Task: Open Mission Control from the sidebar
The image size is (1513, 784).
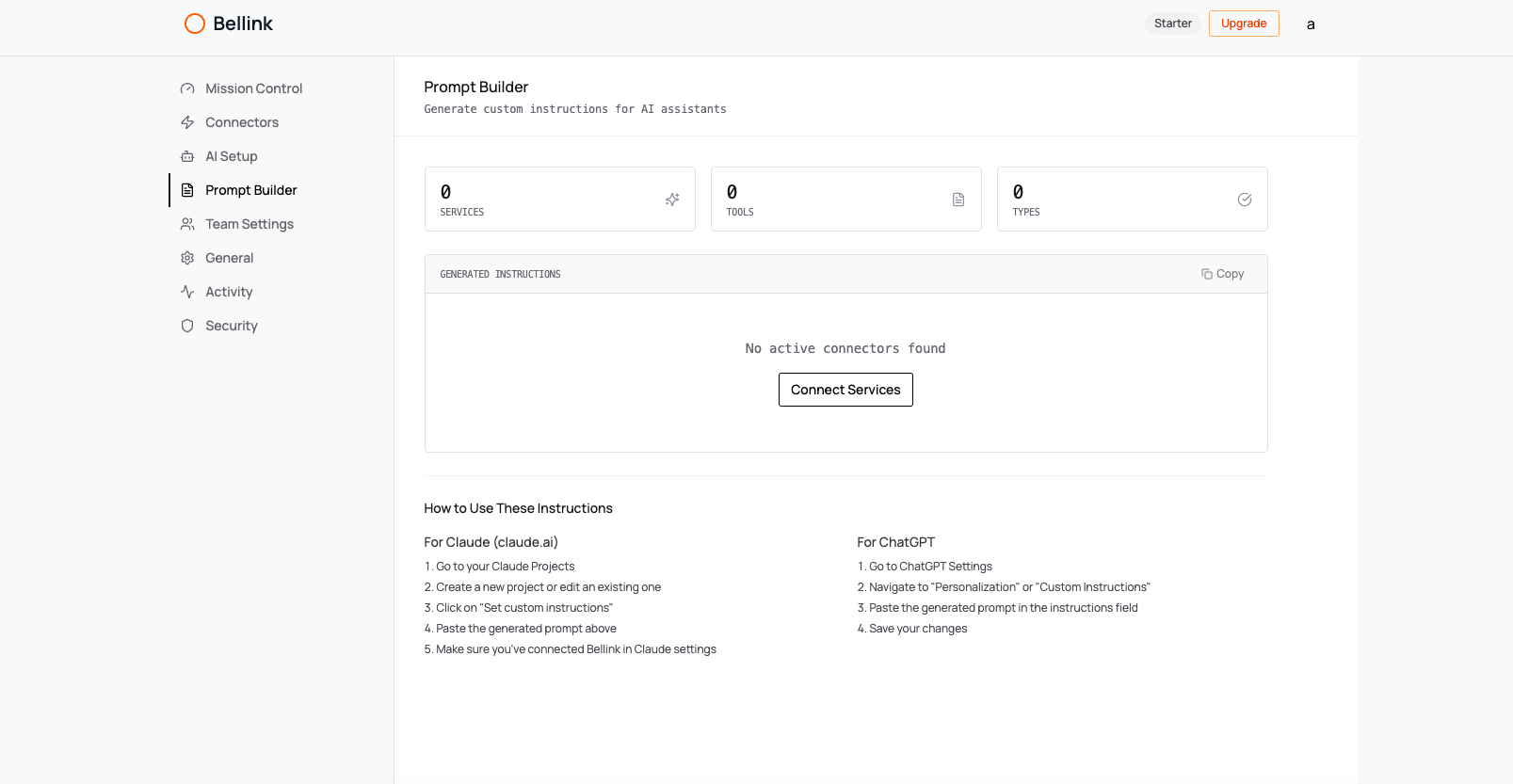Action: (x=253, y=88)
